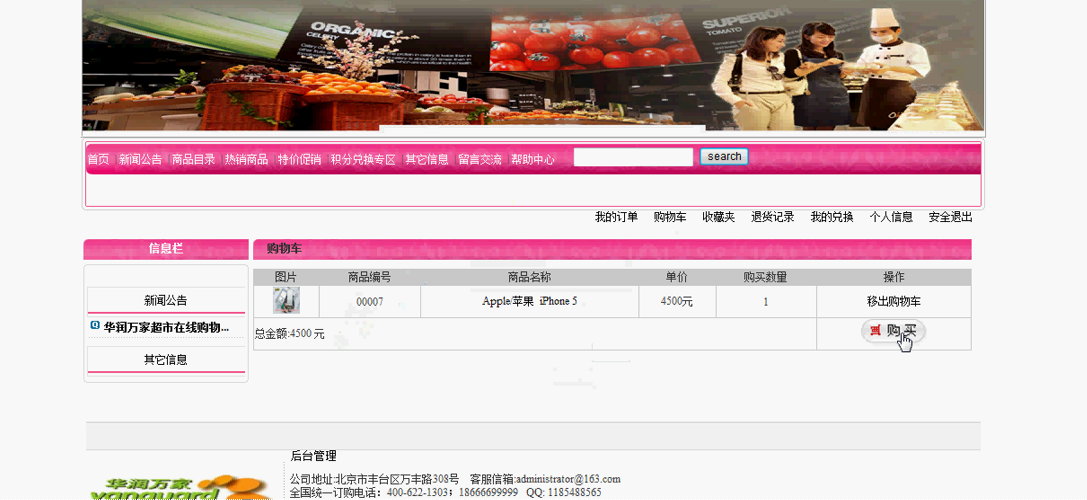Screen dimensions: 1087x500
Task: Remove item via 移出购物车
Action: 894,302
